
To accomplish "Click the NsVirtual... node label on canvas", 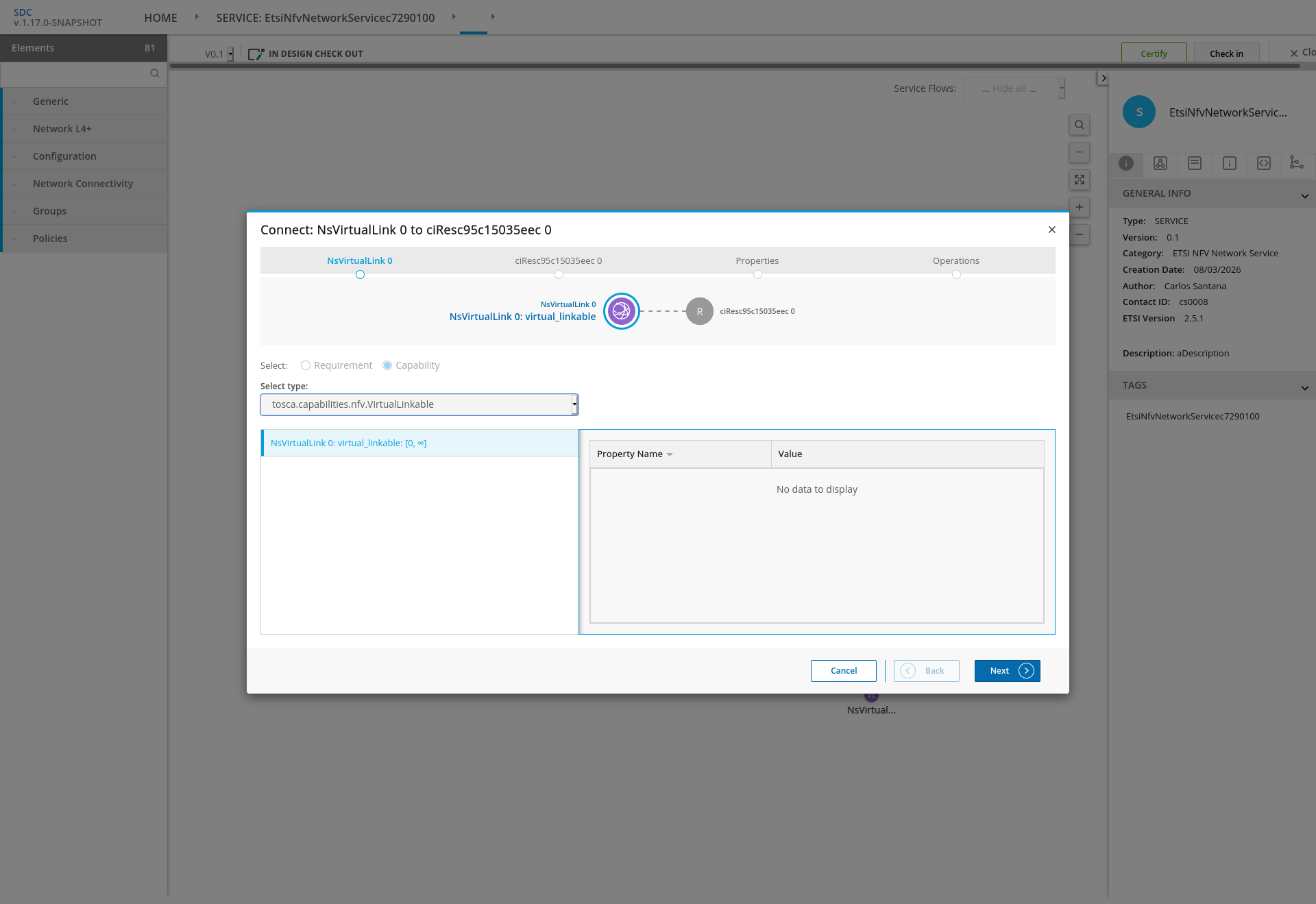I will click(871, 710).
